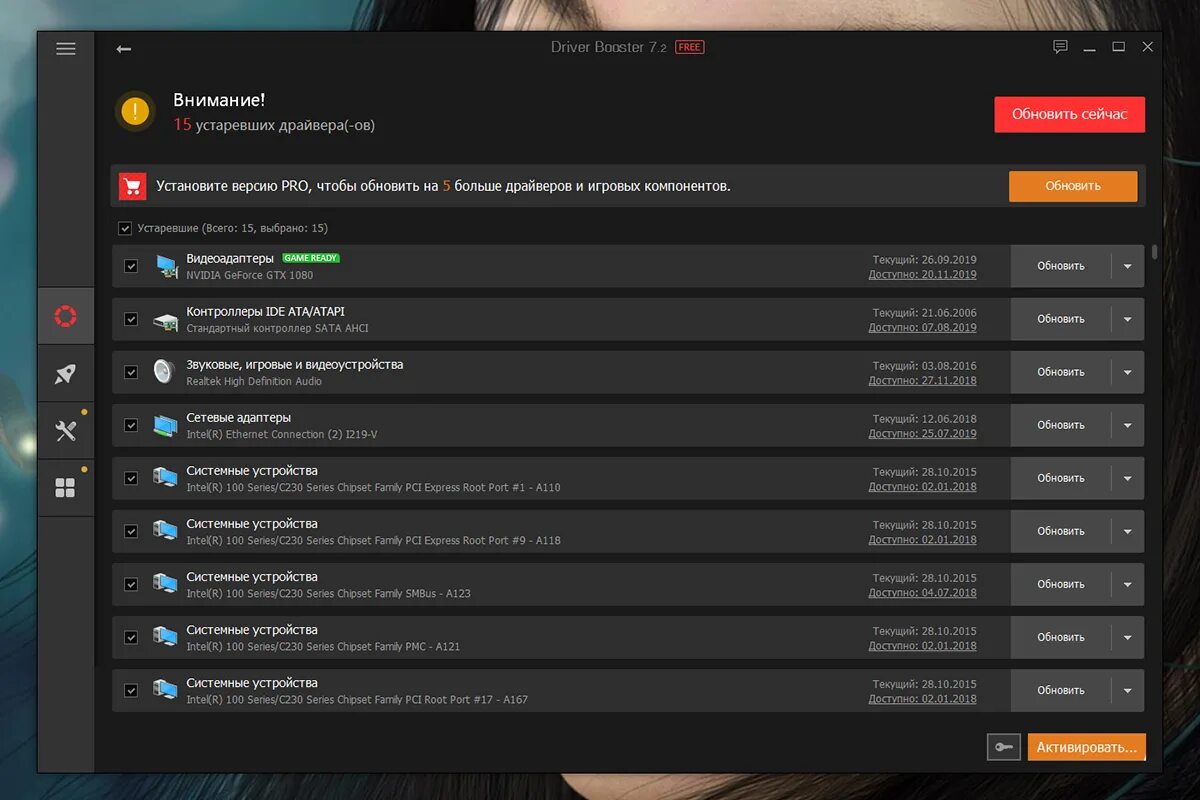Click the license key icon button

pos(1004,746)
